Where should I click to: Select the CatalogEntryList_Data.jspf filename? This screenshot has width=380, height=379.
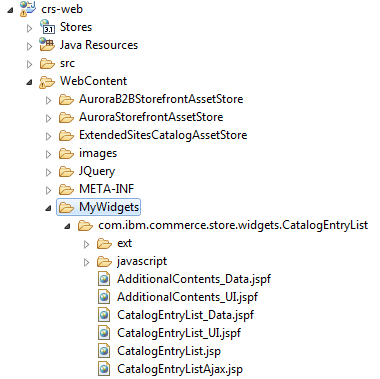coord(186,315)
